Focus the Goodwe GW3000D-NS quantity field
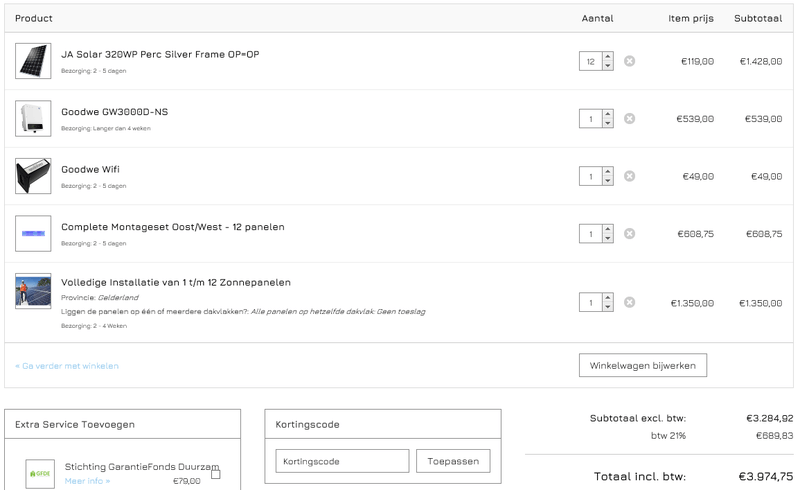Screen dimensions: 800x490 click(x=591, y=118)
